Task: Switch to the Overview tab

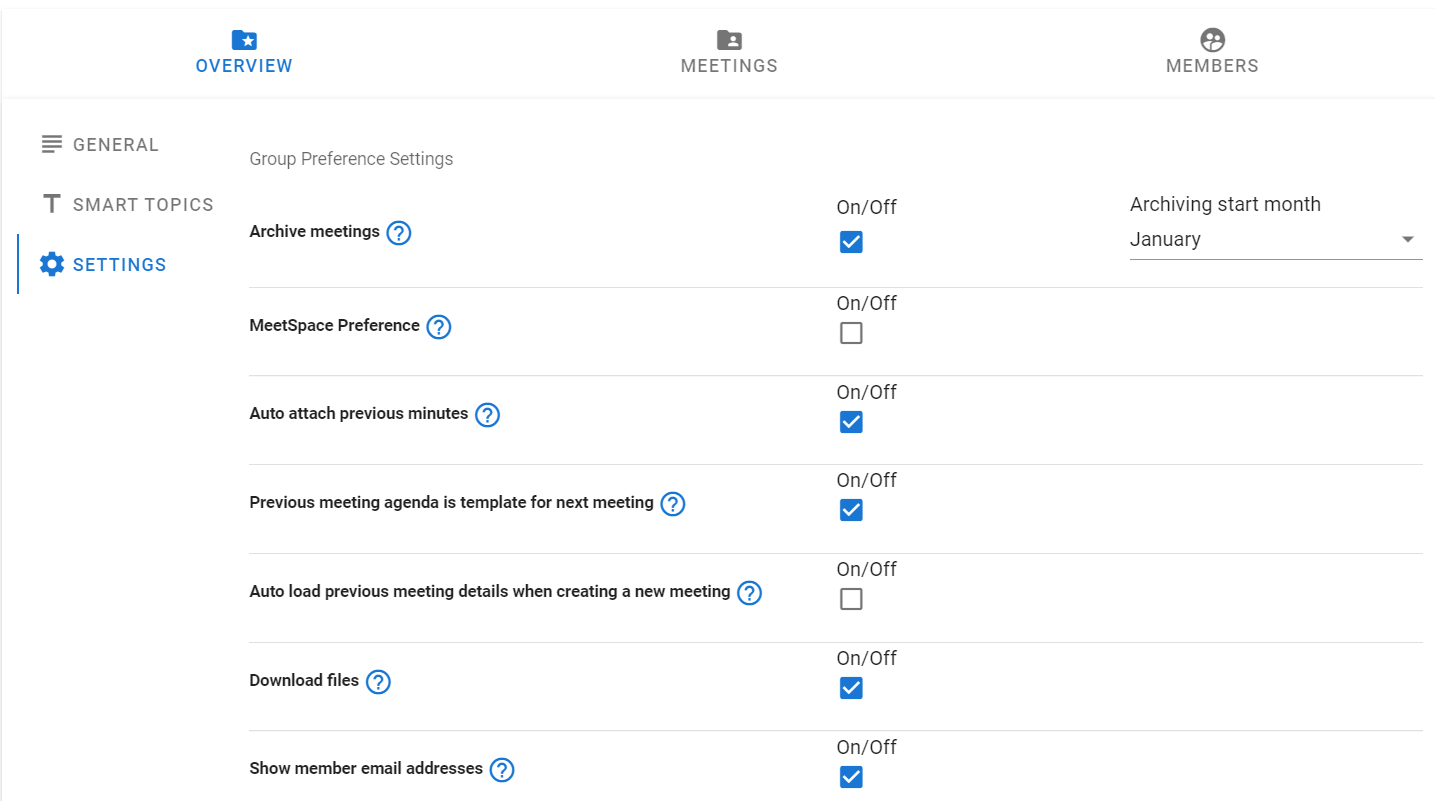Action: (244, 52)
